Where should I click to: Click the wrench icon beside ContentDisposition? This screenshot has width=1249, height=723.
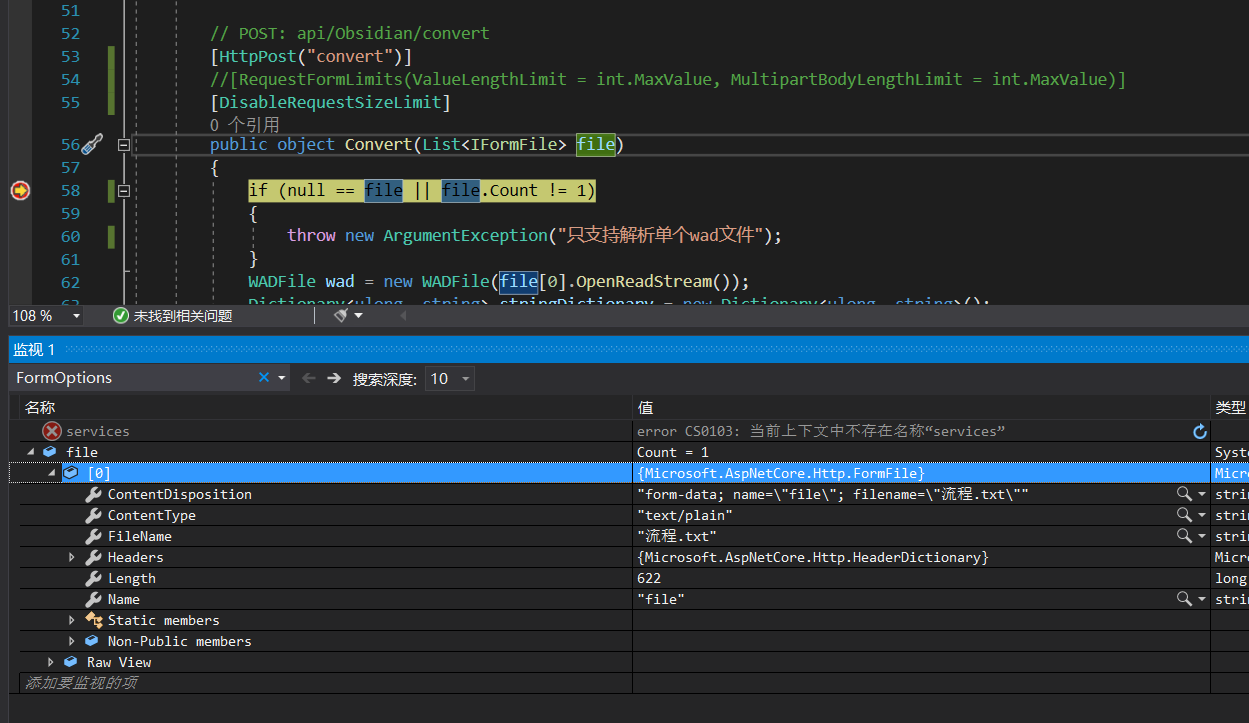pos(93,494)
